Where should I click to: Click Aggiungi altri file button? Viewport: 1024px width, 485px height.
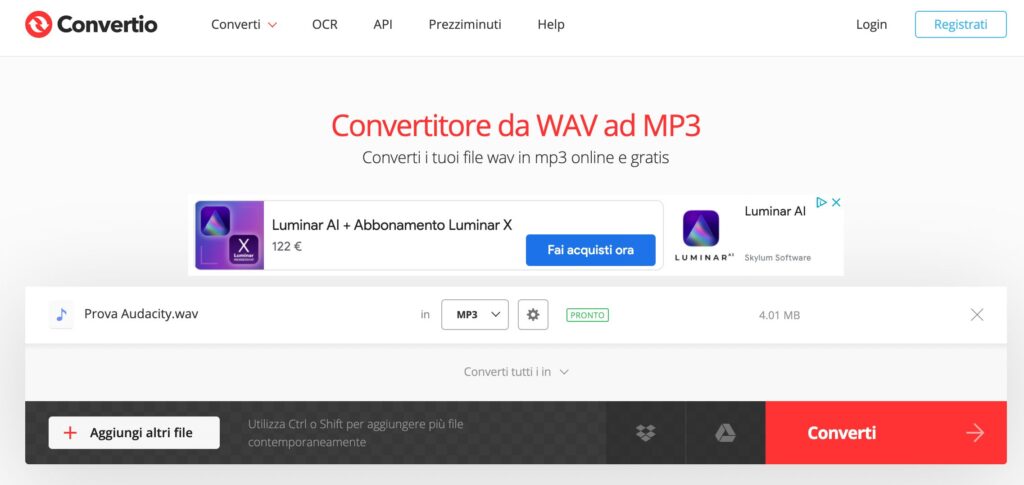[x=134, y=433]
